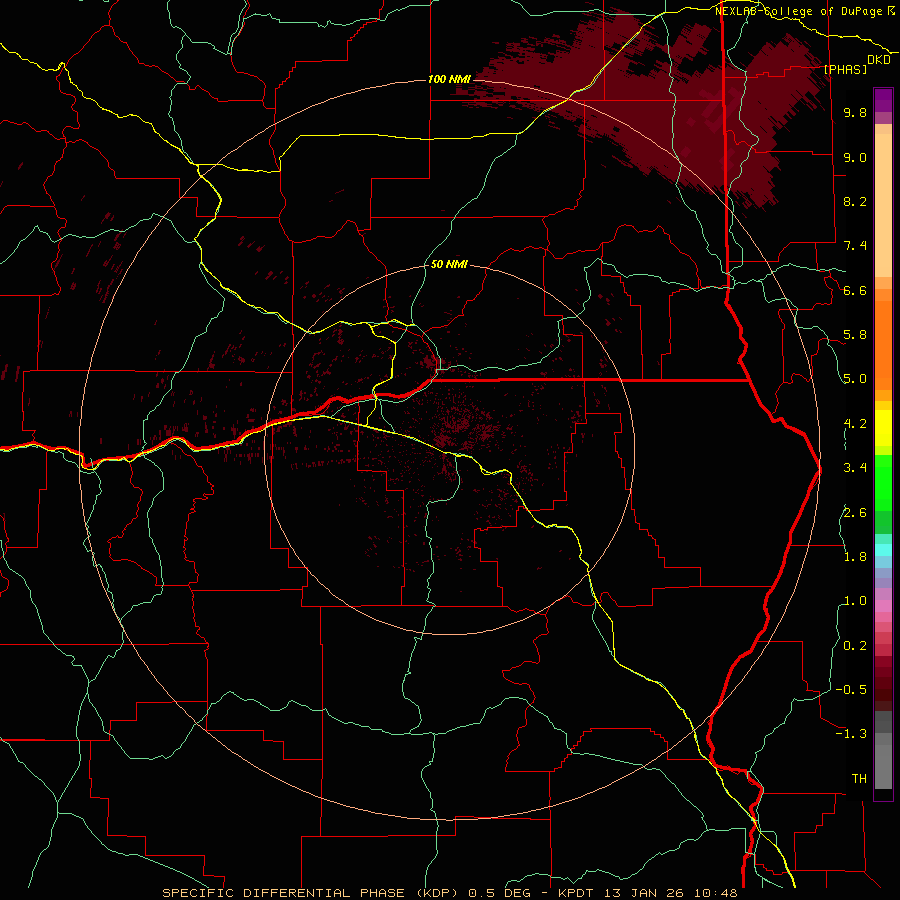Pick the bright green color bar segment

(883, 483)
